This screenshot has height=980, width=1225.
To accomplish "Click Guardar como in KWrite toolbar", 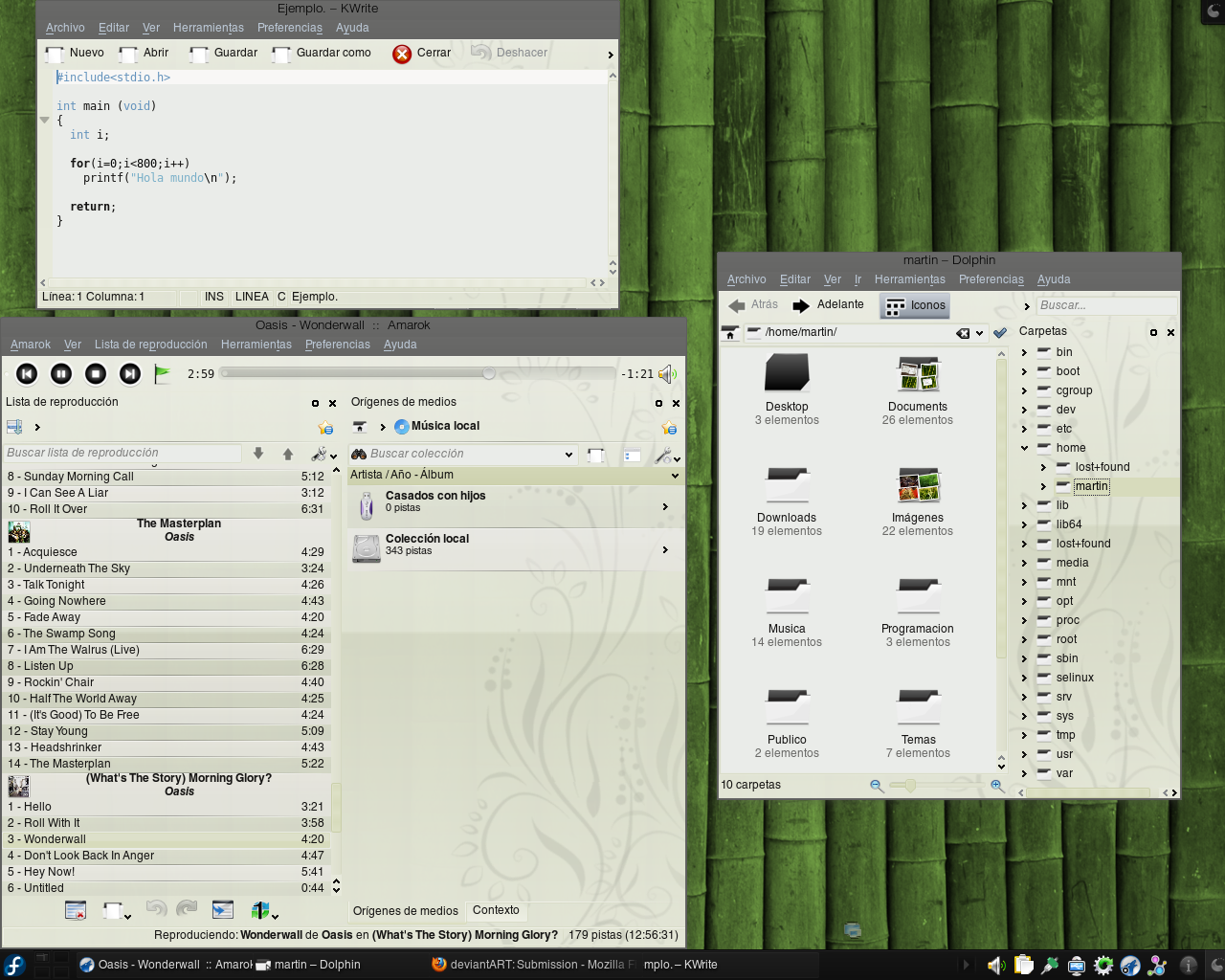I will [322, 54].
